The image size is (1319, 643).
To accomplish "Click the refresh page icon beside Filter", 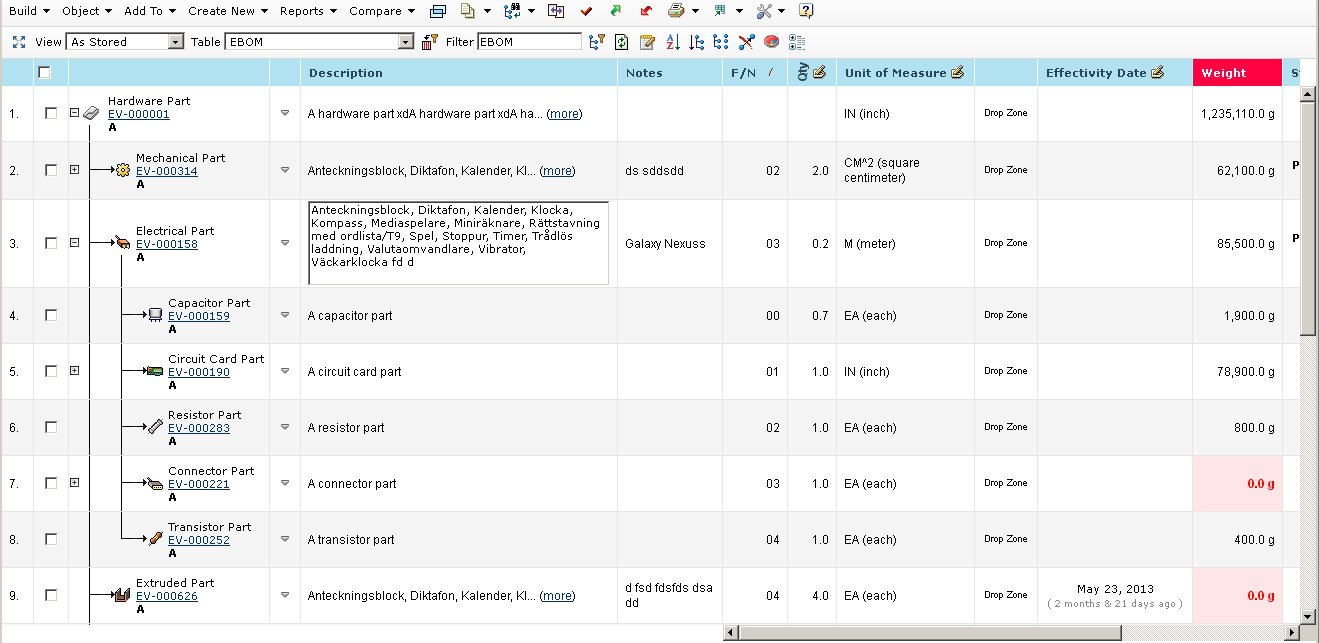I will [622, 42].
